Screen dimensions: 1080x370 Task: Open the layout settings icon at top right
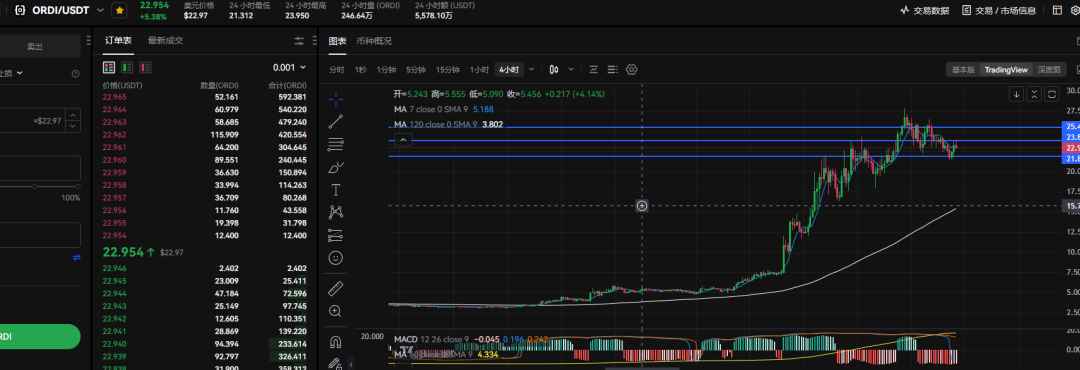(x=1057, y=10)
